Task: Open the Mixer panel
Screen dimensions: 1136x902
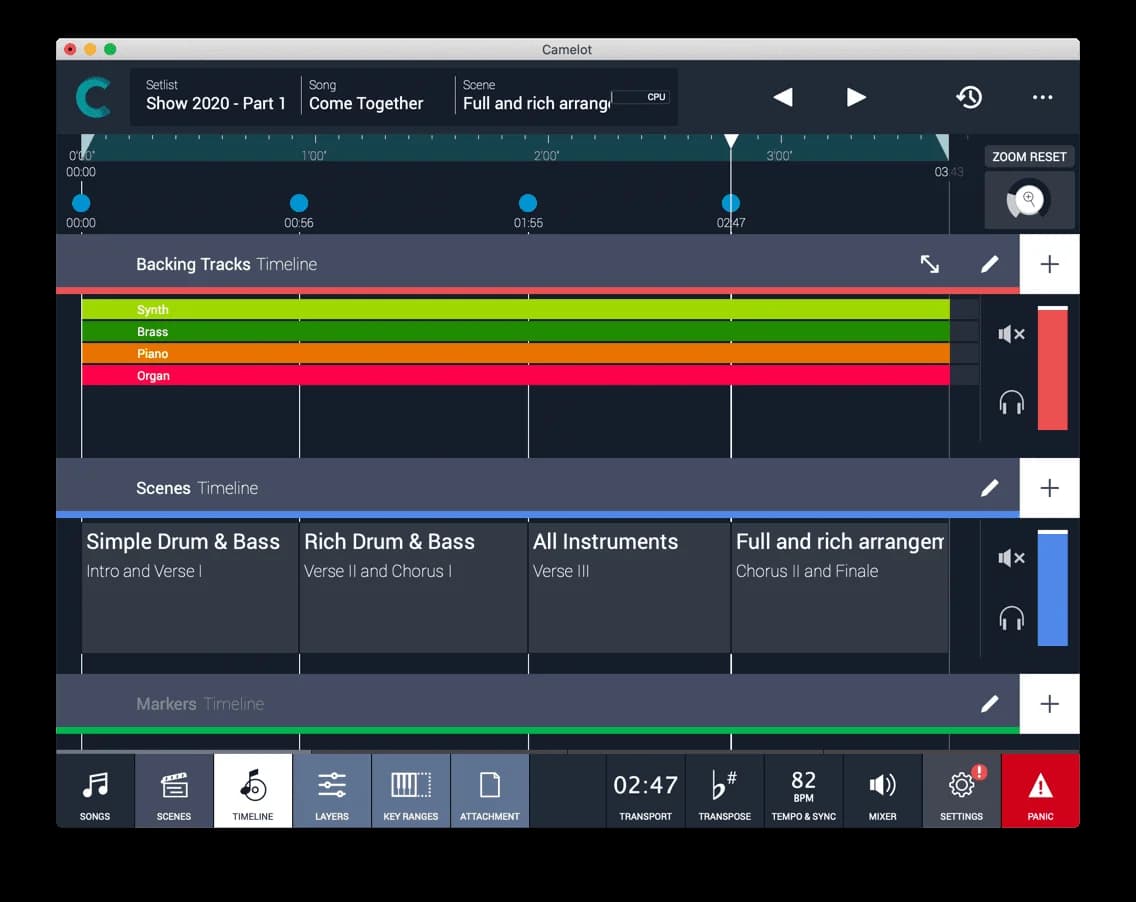Action: pyautogui.click(x=881, y=790)
